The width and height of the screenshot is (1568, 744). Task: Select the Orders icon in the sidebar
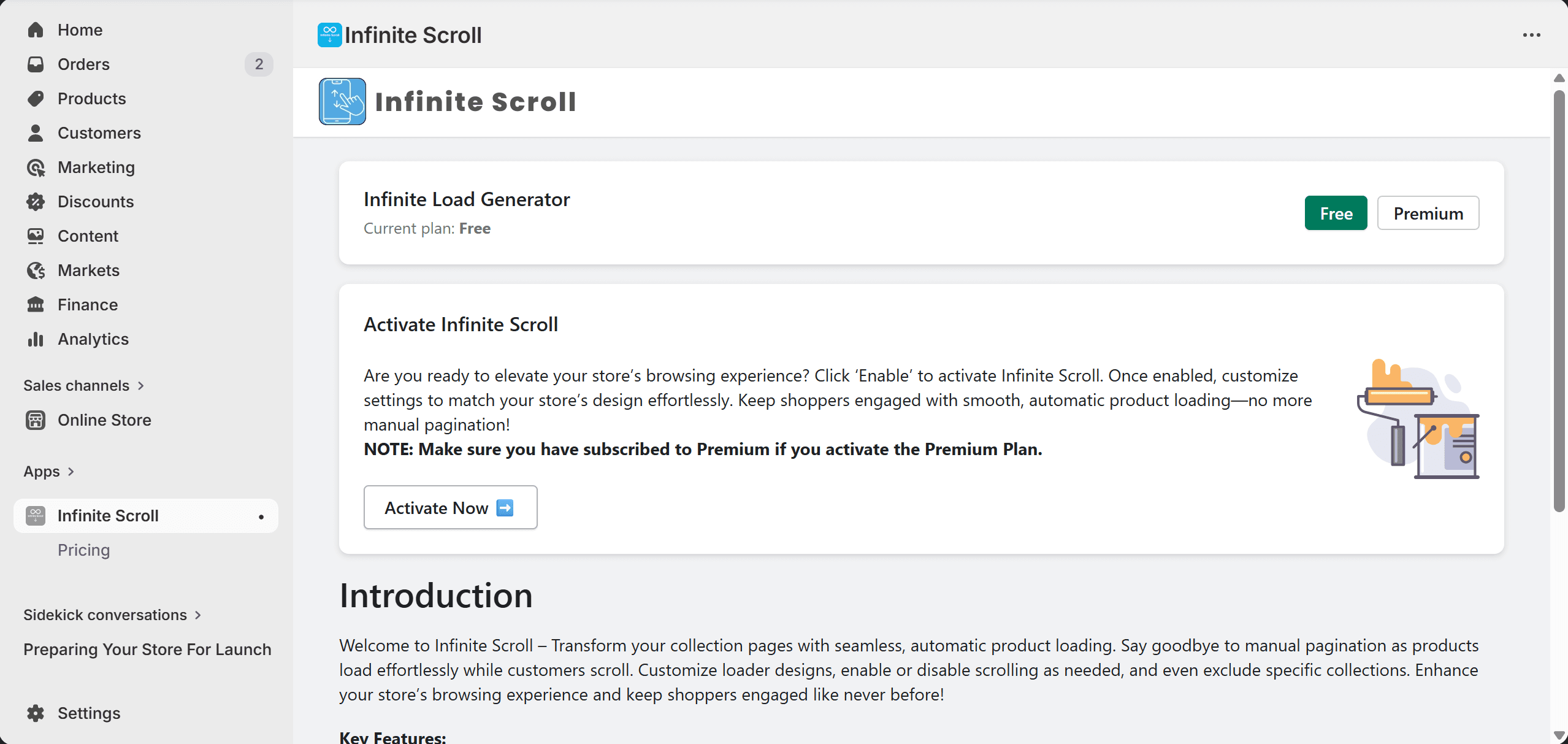36,64
